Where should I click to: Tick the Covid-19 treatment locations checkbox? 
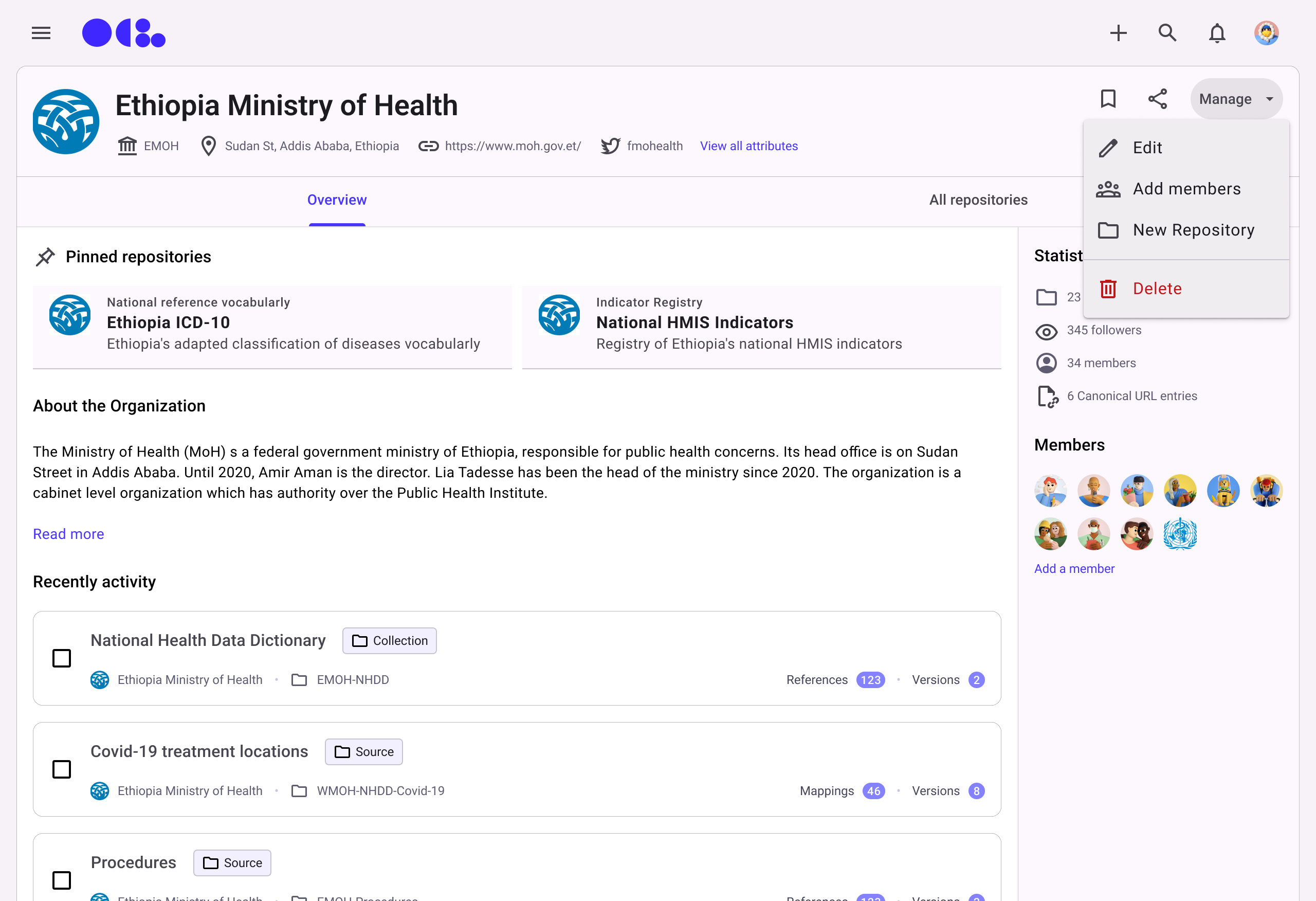click(x=62, y=769)
